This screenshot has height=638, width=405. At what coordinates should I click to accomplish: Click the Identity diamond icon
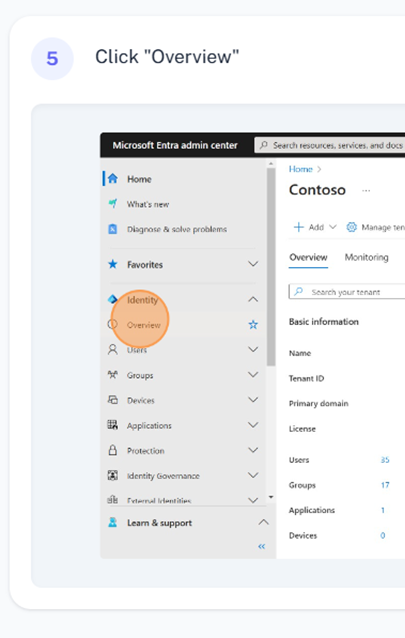[x=113, y=299]
